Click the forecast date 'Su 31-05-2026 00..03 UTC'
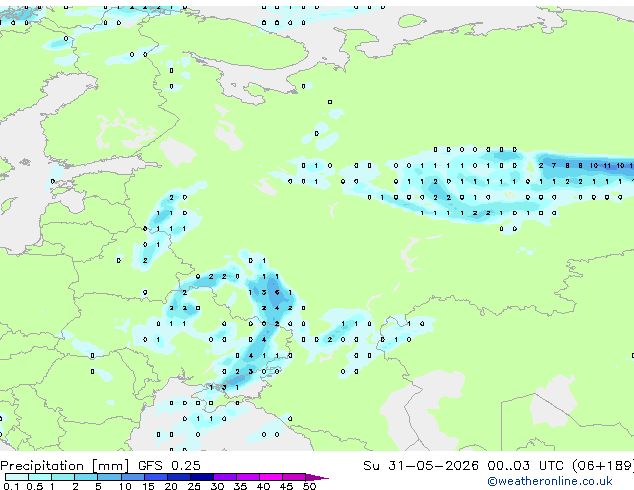The height and width of the screenshot is (490, 634). (x=463, y=466)
